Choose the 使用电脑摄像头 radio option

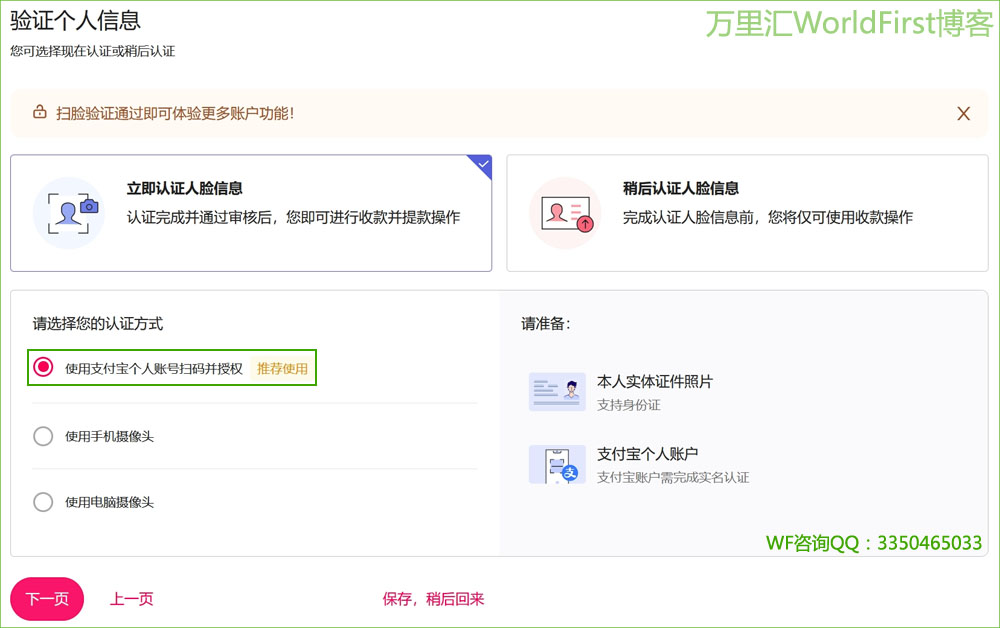click(43, 502)
